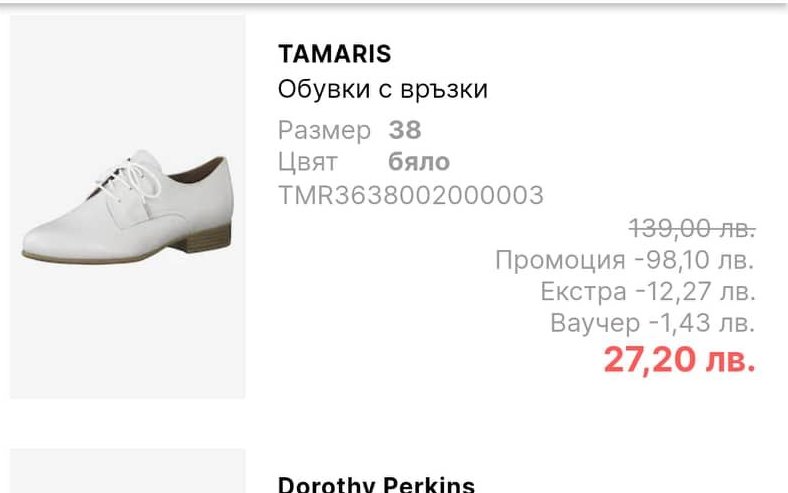Click the TAMARIS brand name
The height and width of the screenshot is (493, 788).
[x=335, y=54]
